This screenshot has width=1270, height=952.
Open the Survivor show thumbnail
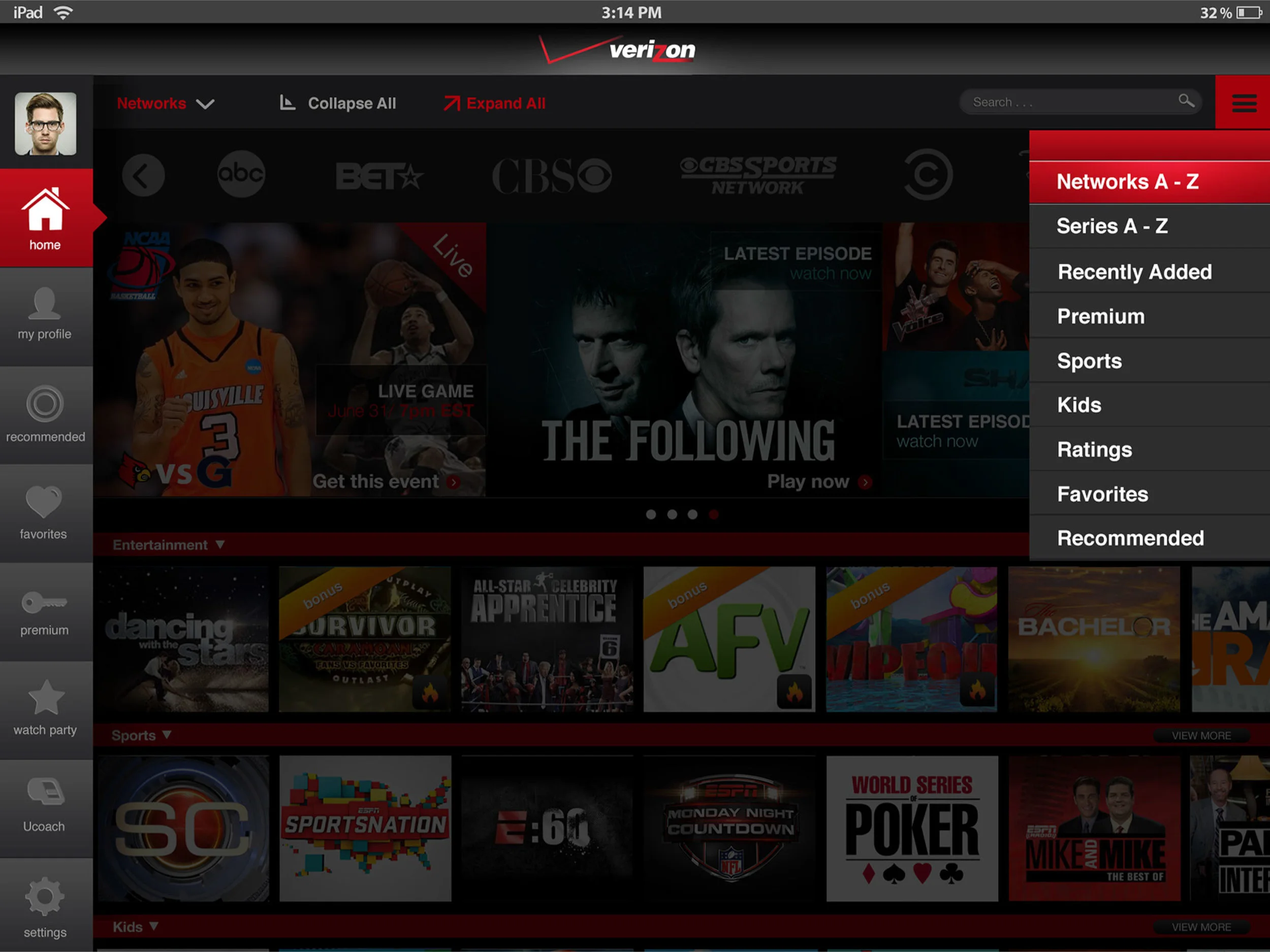(366, 640)
